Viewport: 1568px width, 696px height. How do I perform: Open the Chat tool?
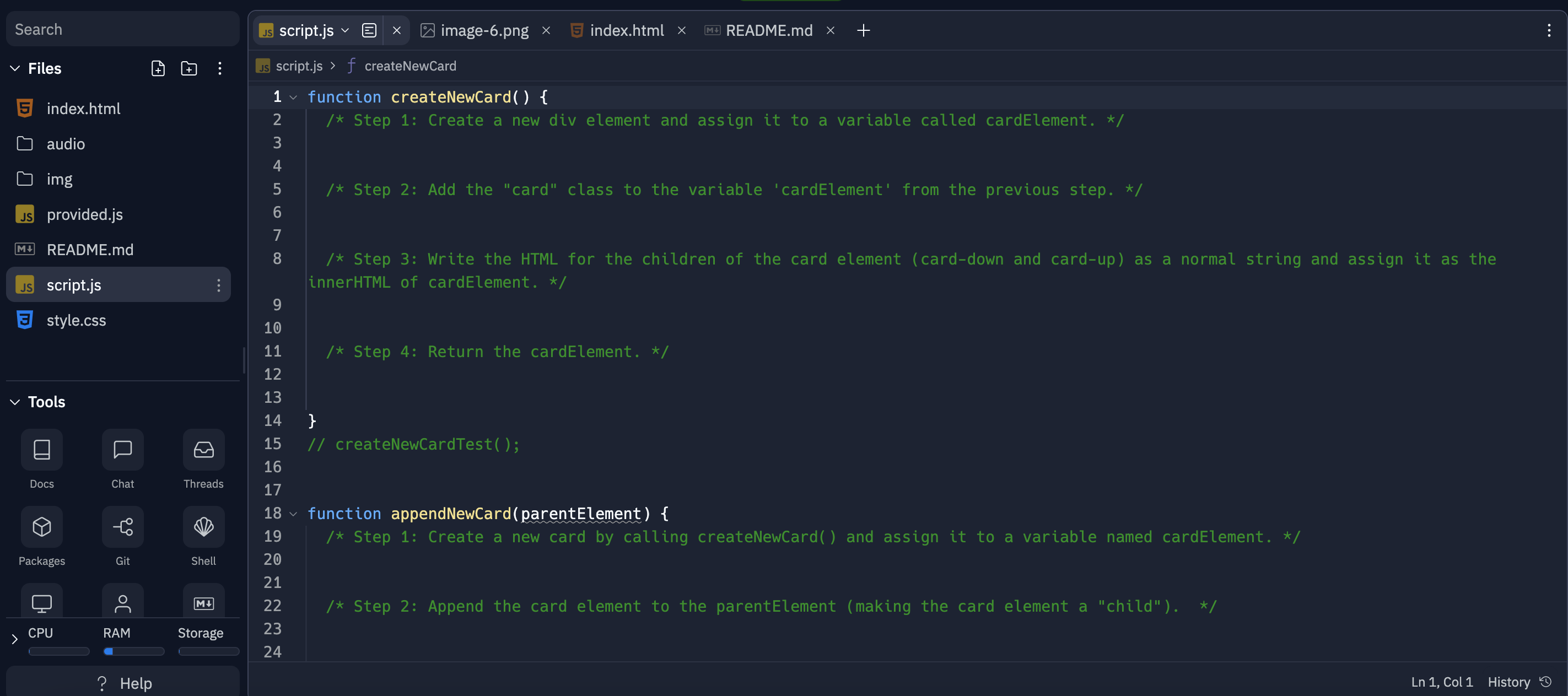[123, 450]
